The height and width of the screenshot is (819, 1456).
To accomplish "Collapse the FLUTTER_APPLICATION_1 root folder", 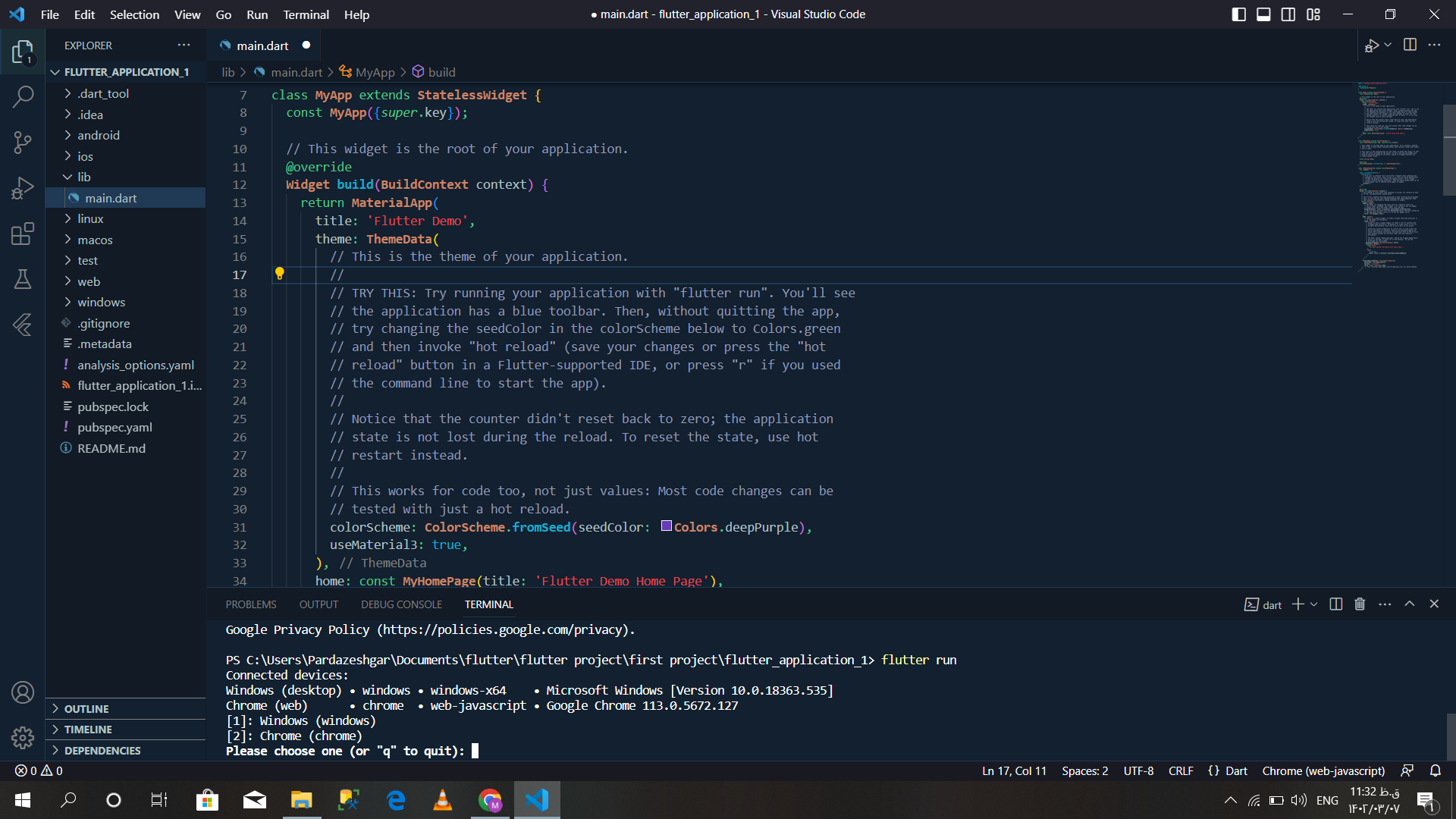I will click(x=125, y=72).
